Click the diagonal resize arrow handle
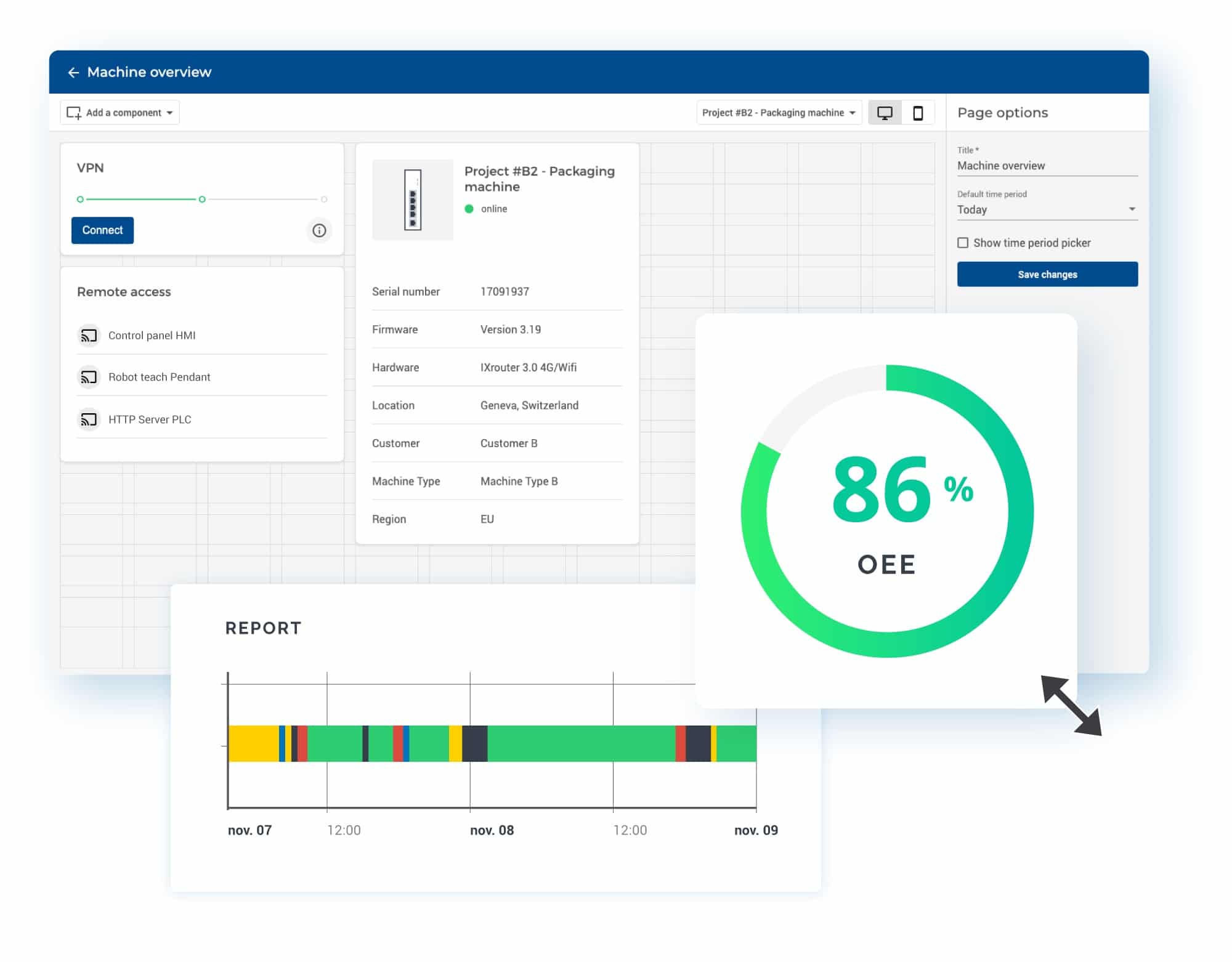The height and width of the screenshot is (962, 1232). tap(1071, 705)
